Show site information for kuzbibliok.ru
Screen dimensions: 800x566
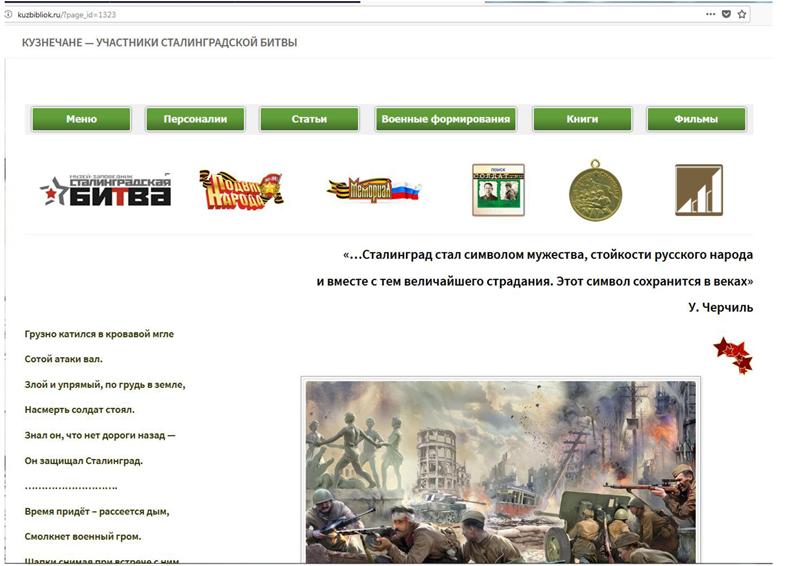(x=8, y=15)
